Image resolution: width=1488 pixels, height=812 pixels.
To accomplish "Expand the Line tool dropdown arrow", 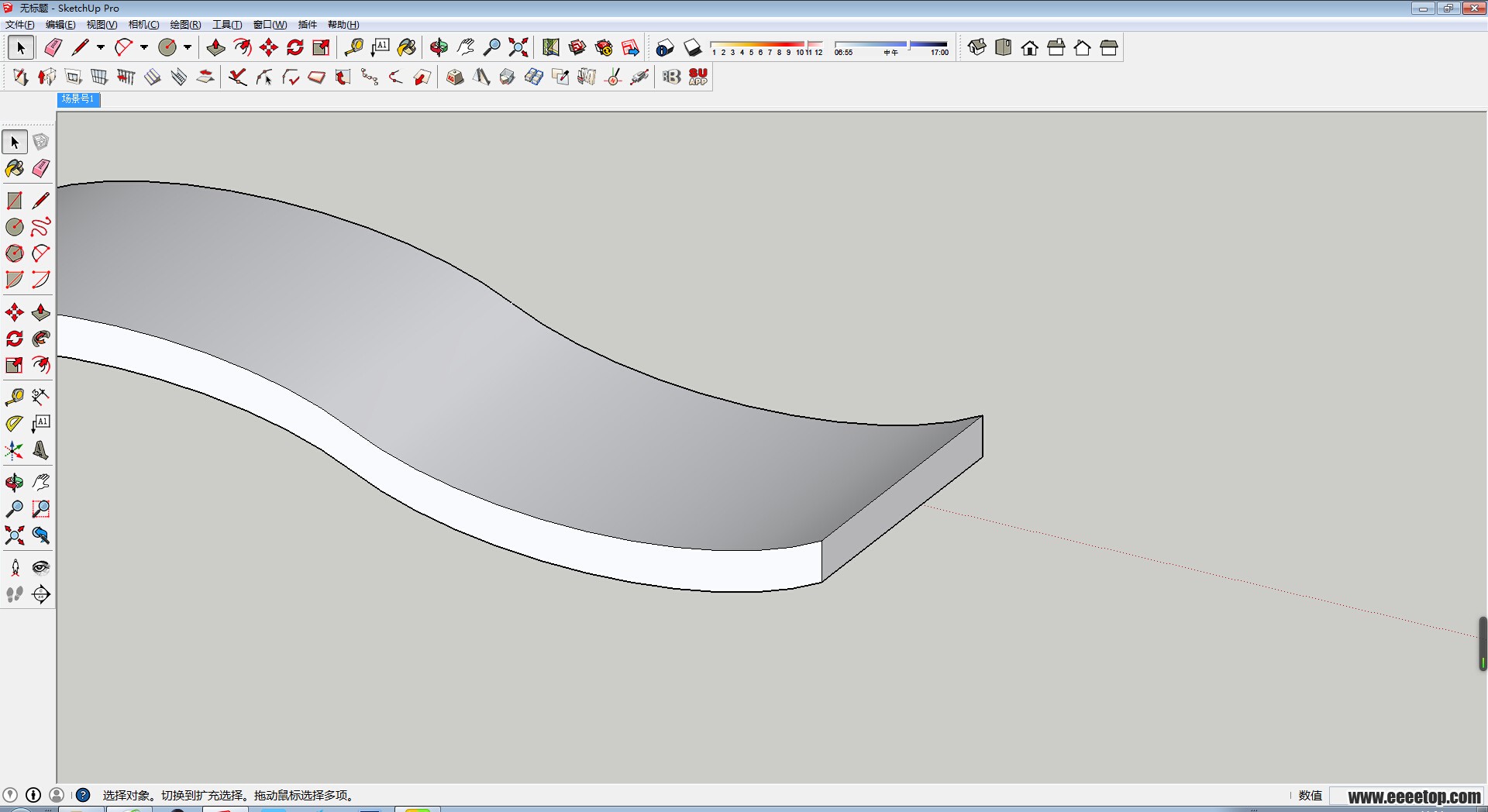I will coord(101,47).
